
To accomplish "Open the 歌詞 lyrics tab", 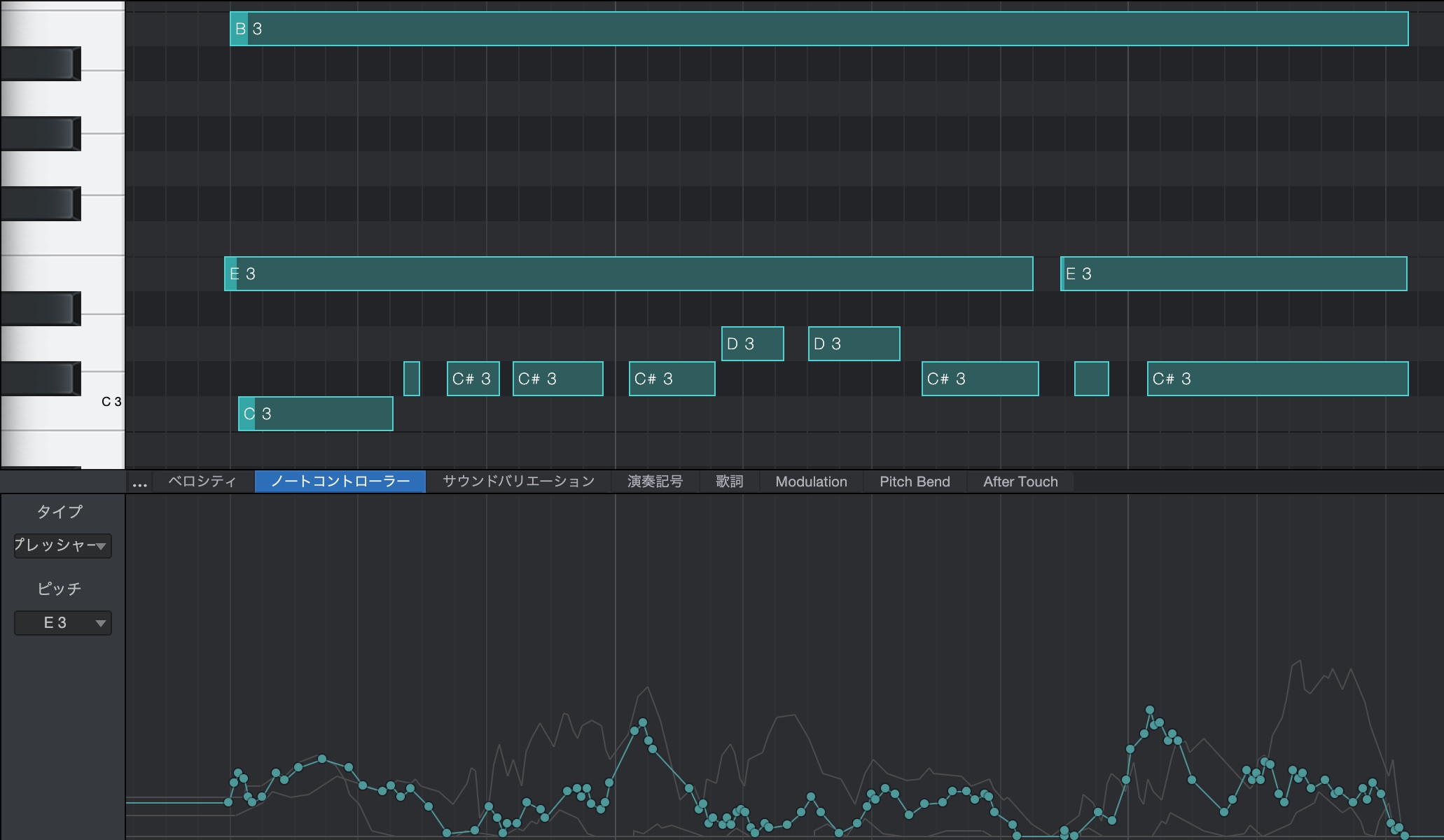I will pyautogui.click(x=729, y=482).
